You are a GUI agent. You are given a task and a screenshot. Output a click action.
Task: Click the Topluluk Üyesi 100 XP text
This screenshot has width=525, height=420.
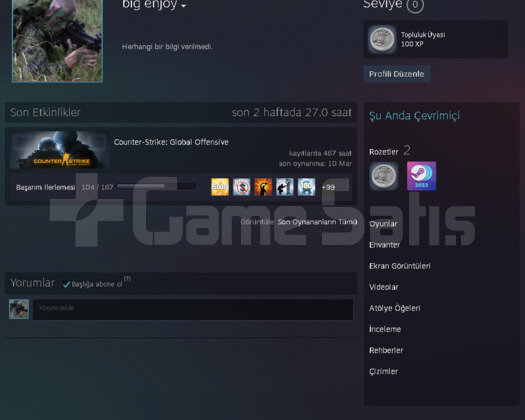pos(423,39)
